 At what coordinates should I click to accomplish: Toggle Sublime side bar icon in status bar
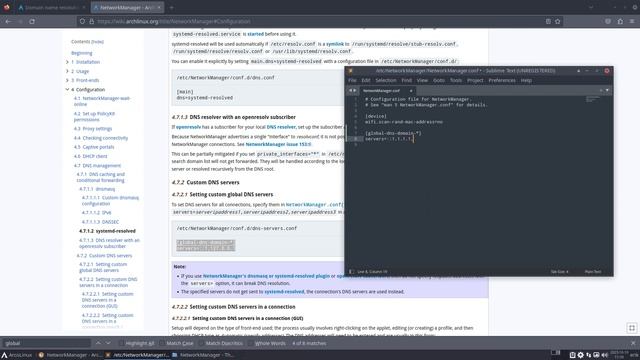coord(351,271)
